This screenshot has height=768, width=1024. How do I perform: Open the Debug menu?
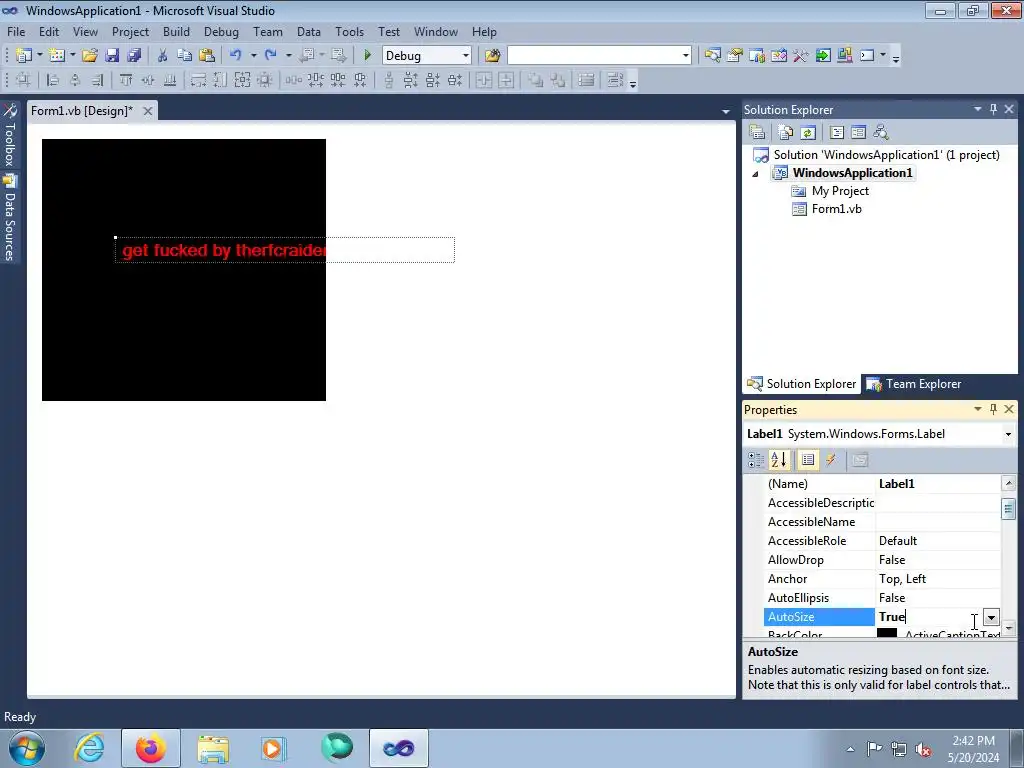pos(221,31)
